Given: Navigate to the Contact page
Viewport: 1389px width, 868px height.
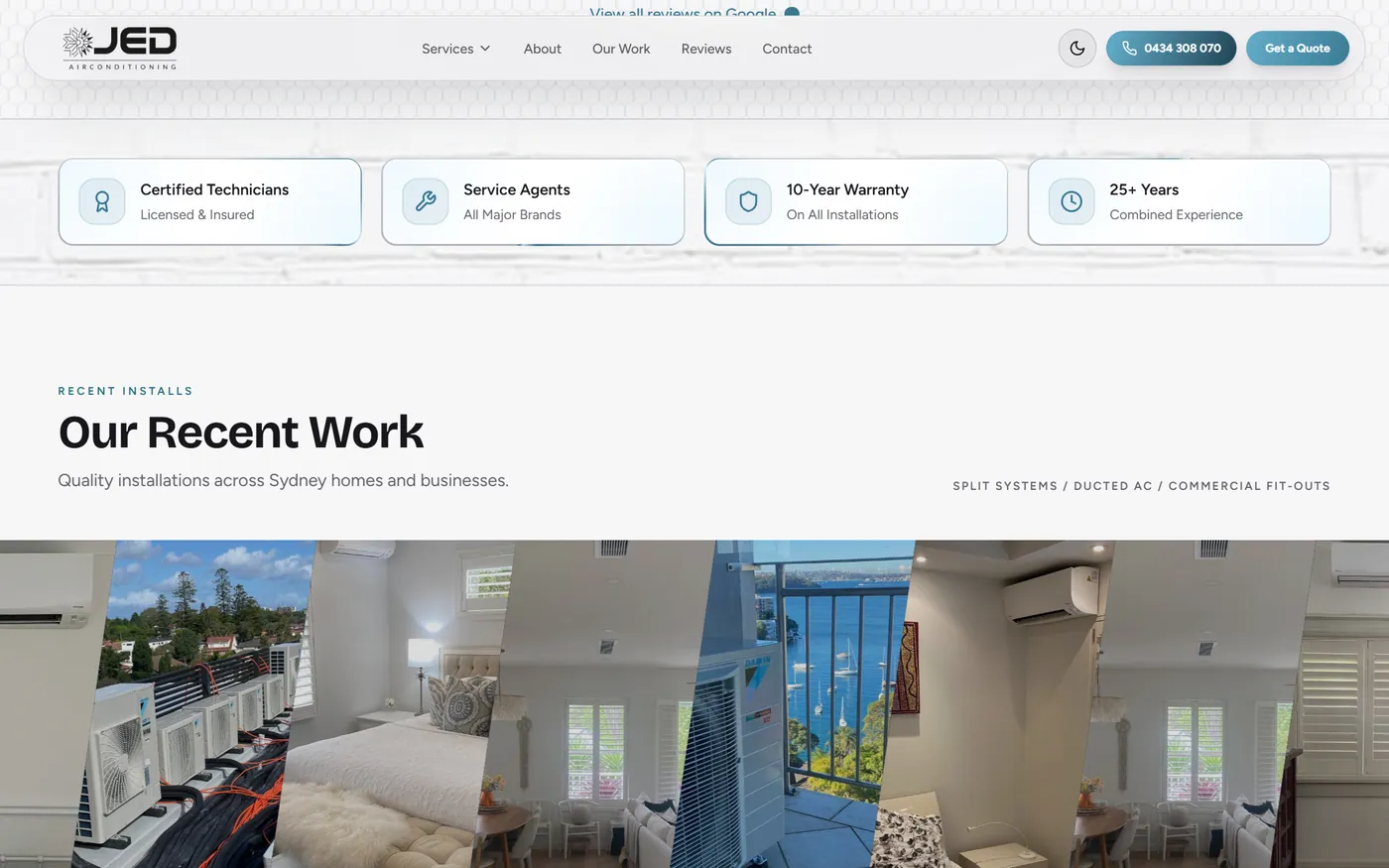Looking at the screenshot, I should pos(787,49).
